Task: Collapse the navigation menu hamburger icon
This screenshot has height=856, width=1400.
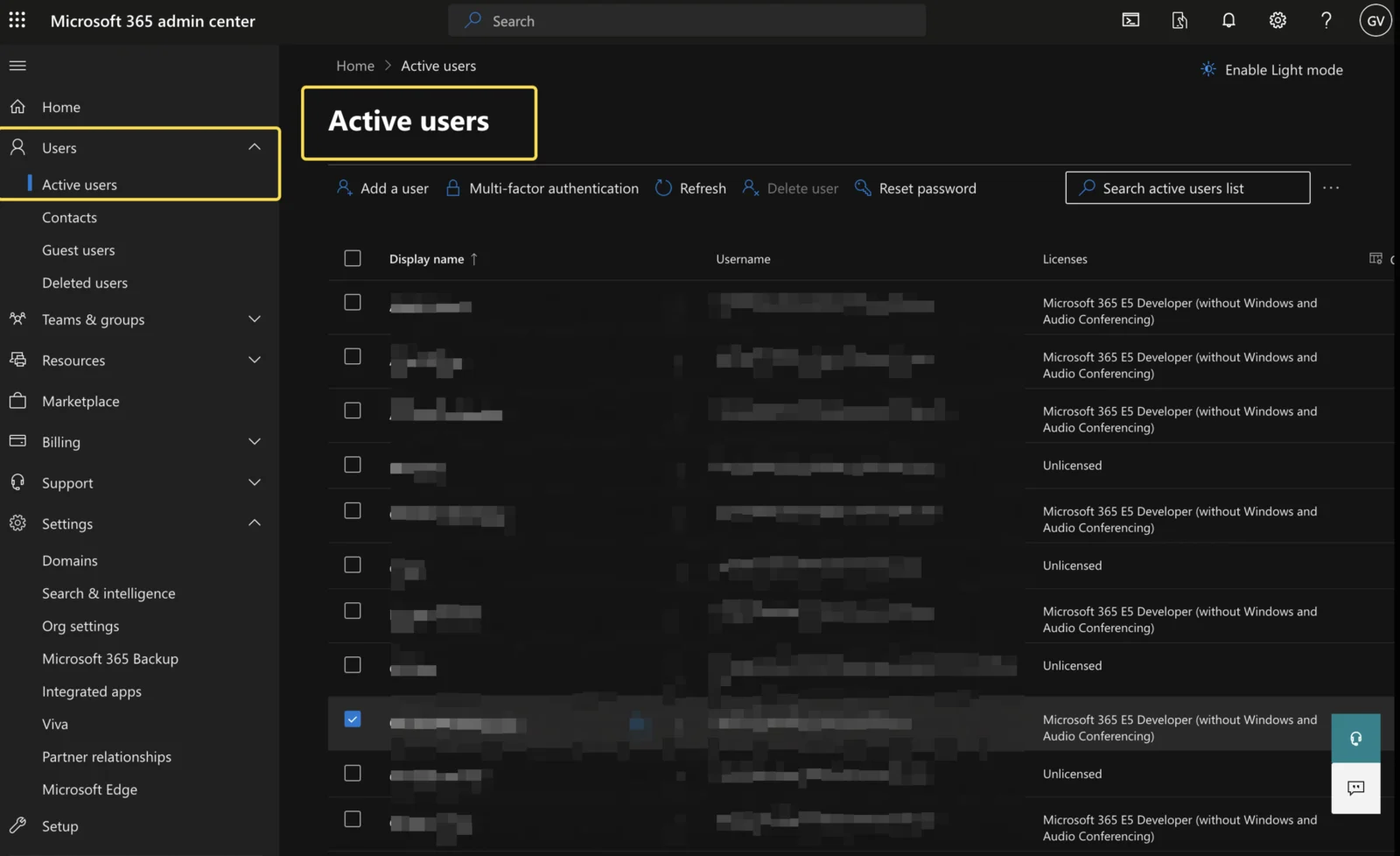Action: tap(17, 66)
